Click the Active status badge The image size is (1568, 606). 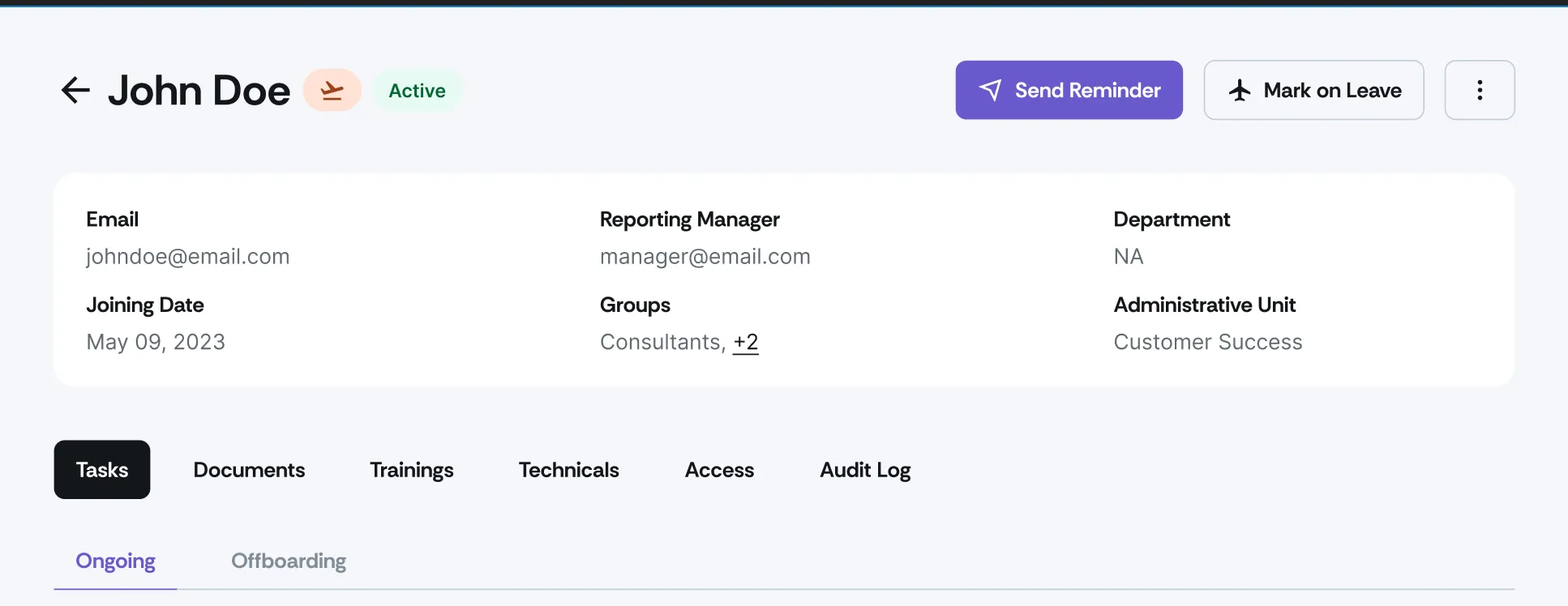pyautogui.click(x=417, y=90)
